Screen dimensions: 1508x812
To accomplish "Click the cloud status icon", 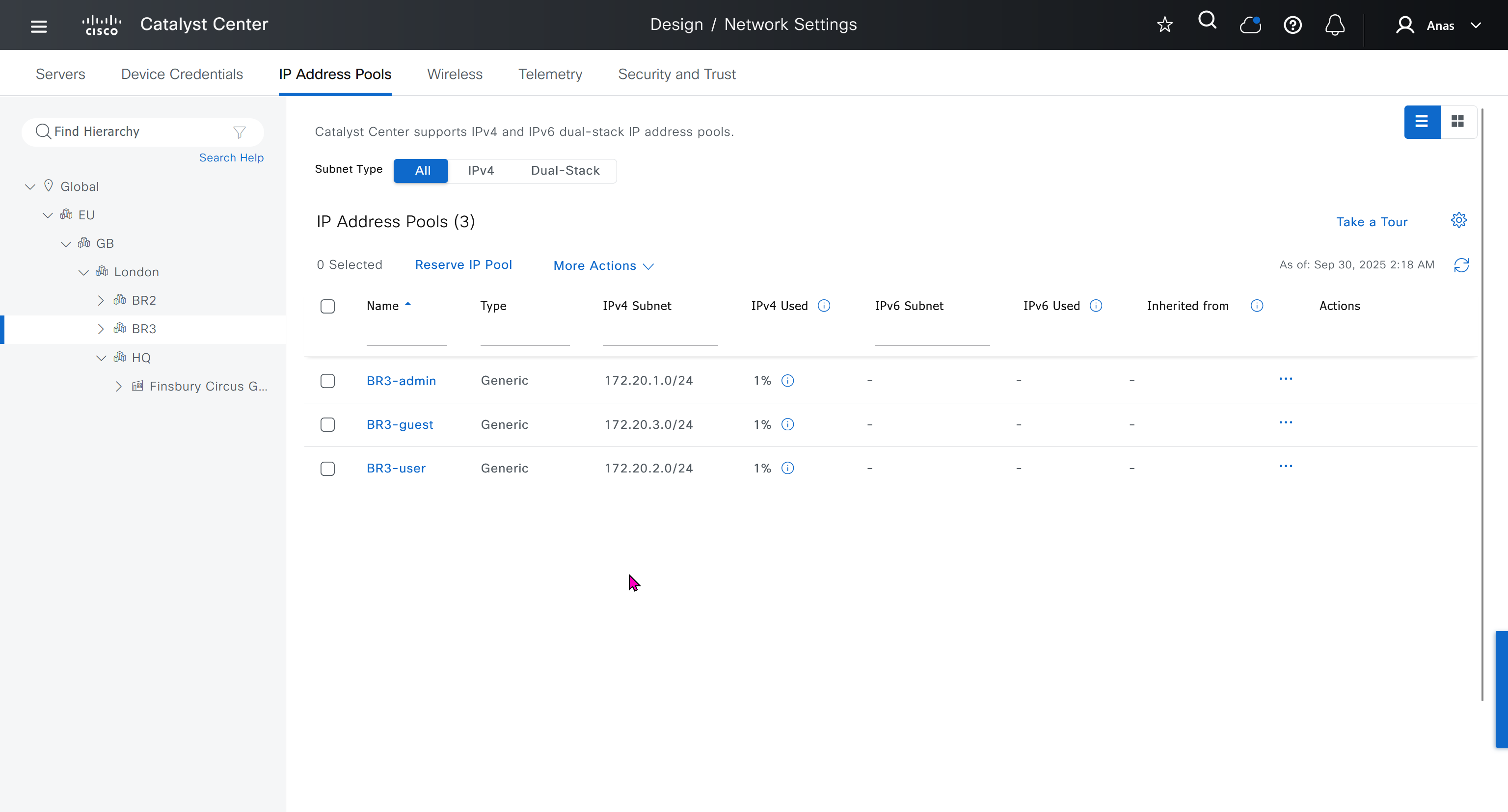I will pyautogui.click(x=1250, y=25).
